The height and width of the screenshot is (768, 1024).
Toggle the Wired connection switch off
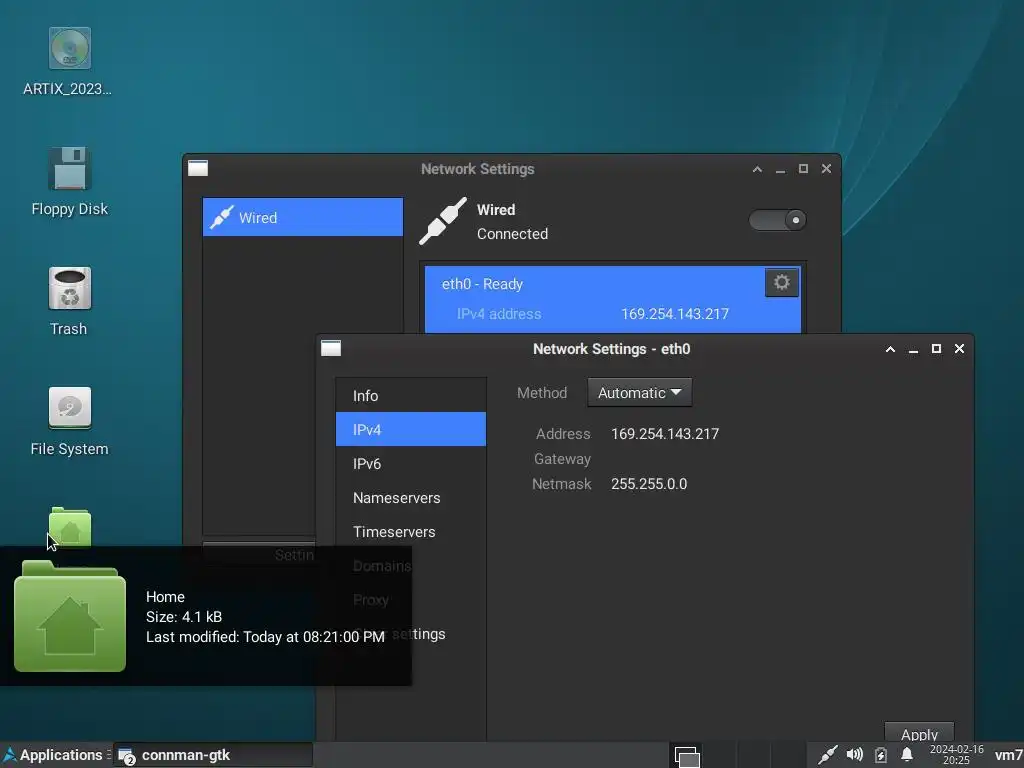[x=777, y=220]
